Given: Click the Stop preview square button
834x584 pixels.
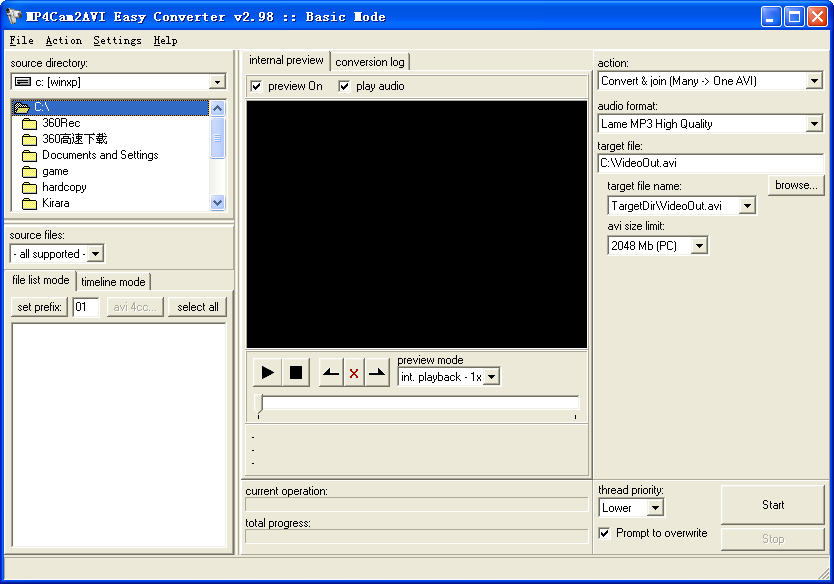Looking at the screenshot, I should coord(296,372).
